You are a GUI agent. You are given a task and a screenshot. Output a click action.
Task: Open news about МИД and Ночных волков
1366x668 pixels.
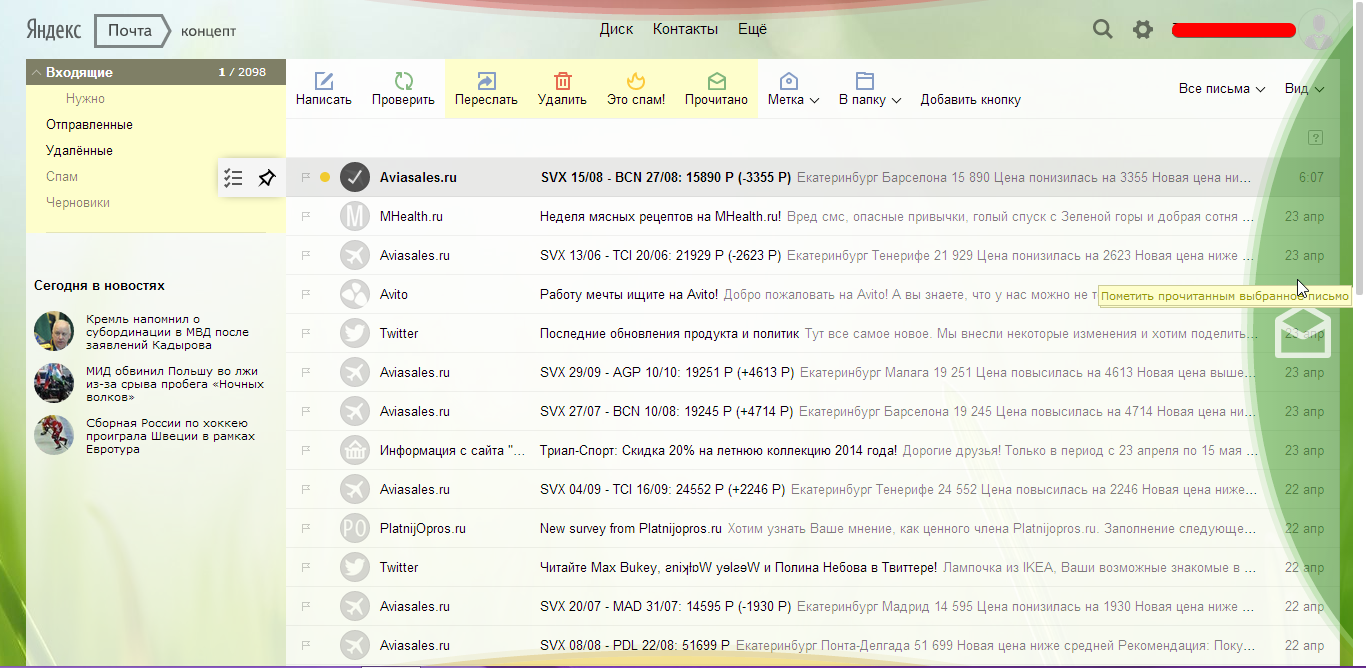[x=175, y=384]
